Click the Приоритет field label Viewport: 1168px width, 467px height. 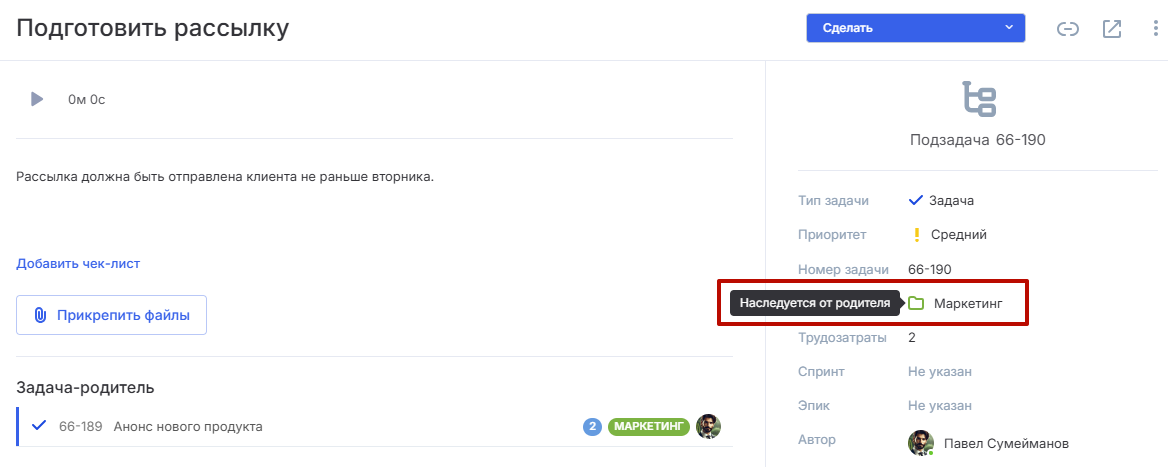pos(832,235)
